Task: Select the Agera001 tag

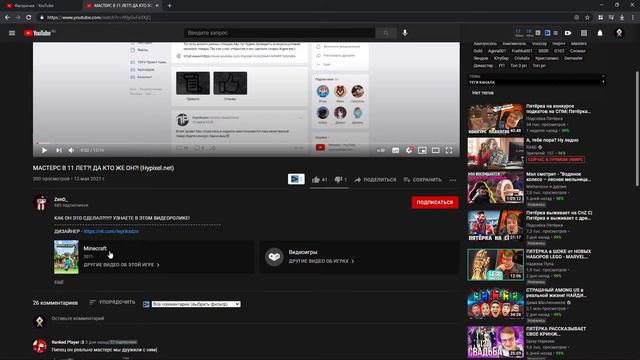Action: [497, 51]
